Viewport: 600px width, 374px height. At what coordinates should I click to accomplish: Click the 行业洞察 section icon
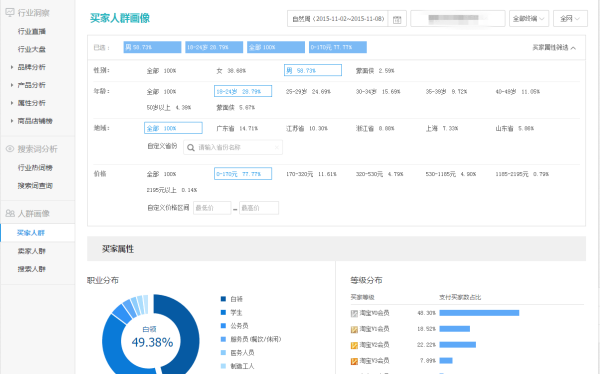[10, 13]
